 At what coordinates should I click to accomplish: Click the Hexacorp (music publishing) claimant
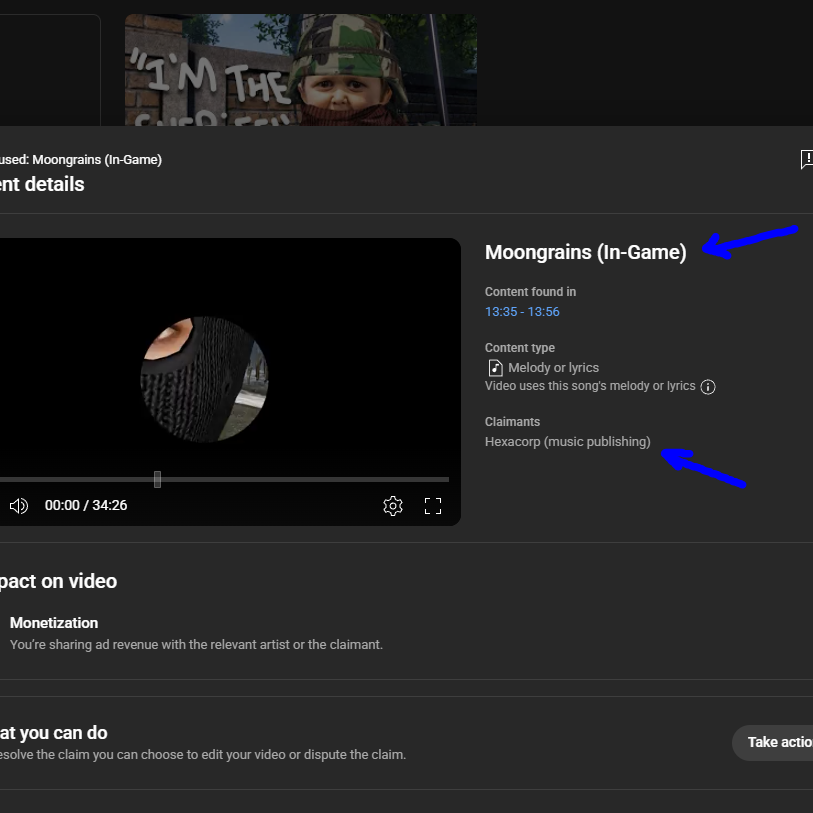(567, 442)
